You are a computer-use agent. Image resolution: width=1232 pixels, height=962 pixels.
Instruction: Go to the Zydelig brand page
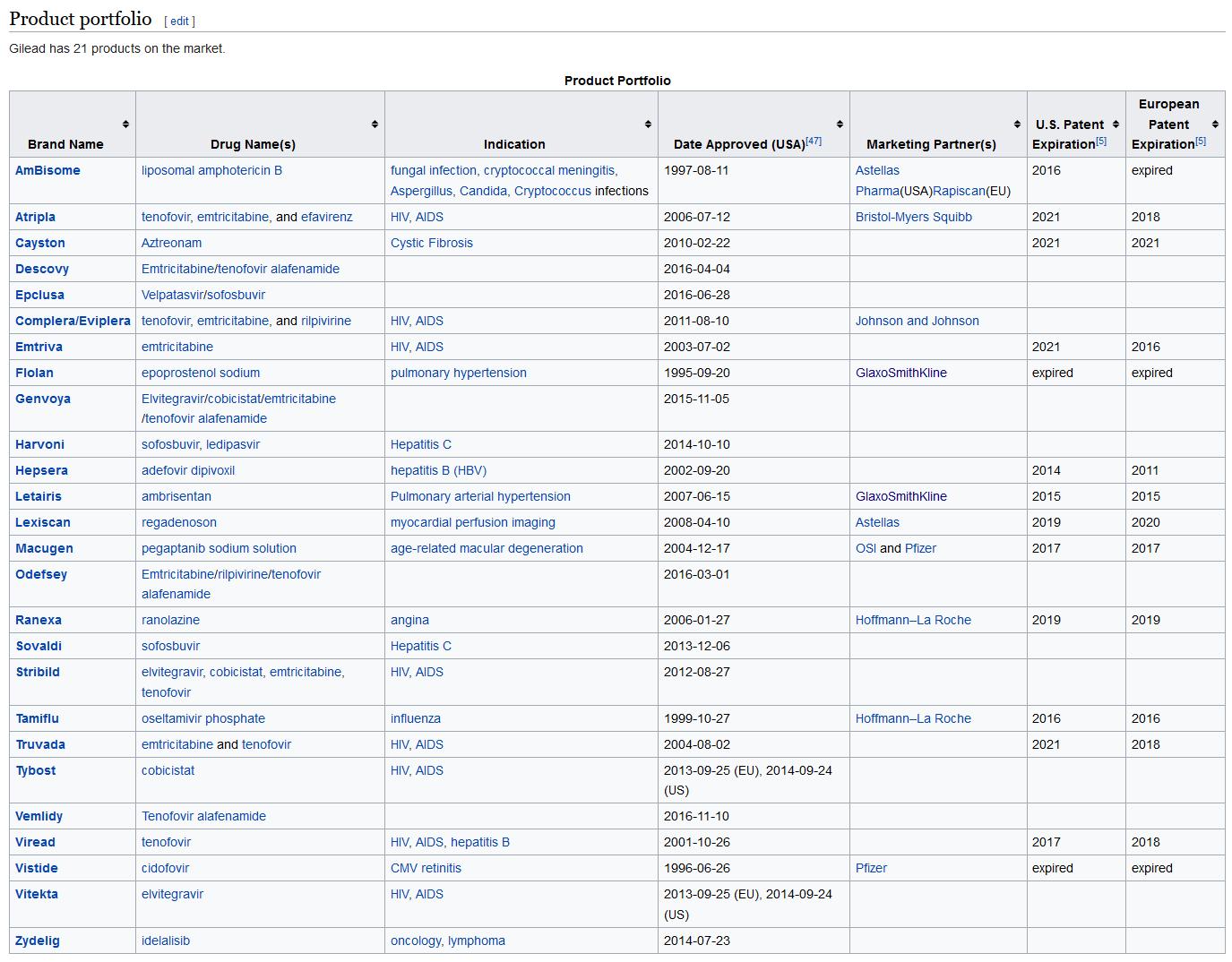click(x=38, y=941)
